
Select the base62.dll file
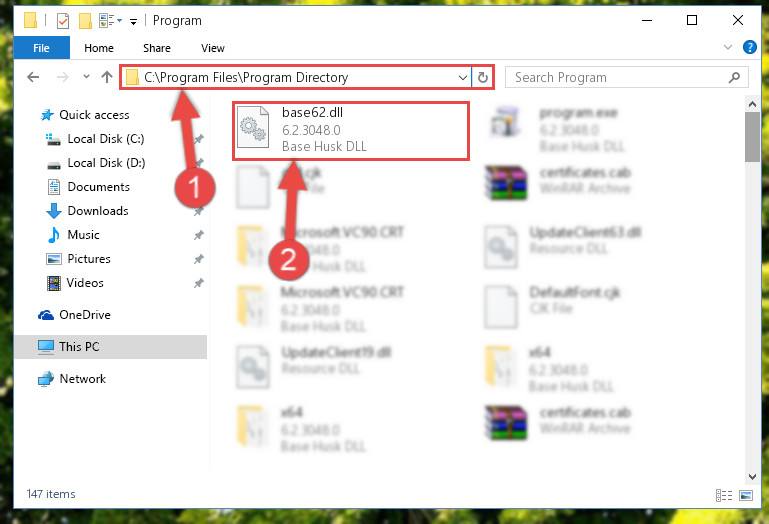351,131
